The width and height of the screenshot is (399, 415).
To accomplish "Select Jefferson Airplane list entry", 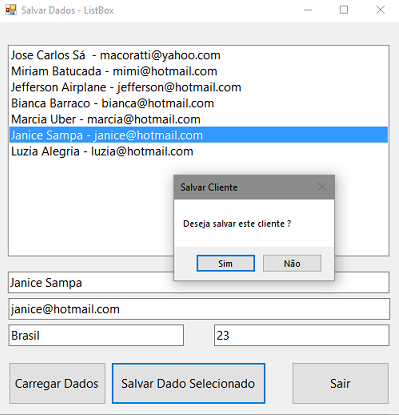I will click(199, 87).
